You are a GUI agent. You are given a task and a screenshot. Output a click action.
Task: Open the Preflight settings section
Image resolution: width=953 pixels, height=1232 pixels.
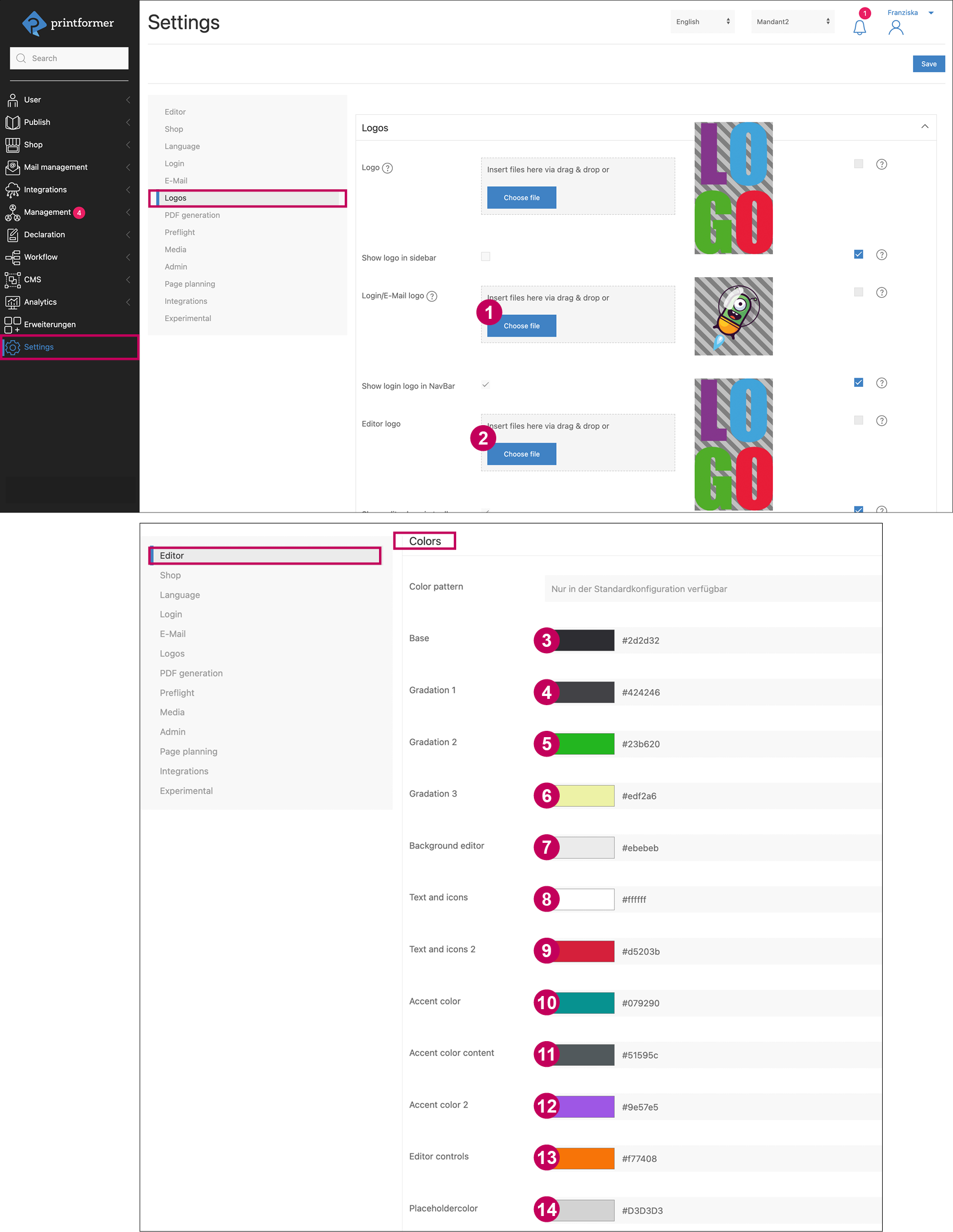tap(180, 232)
